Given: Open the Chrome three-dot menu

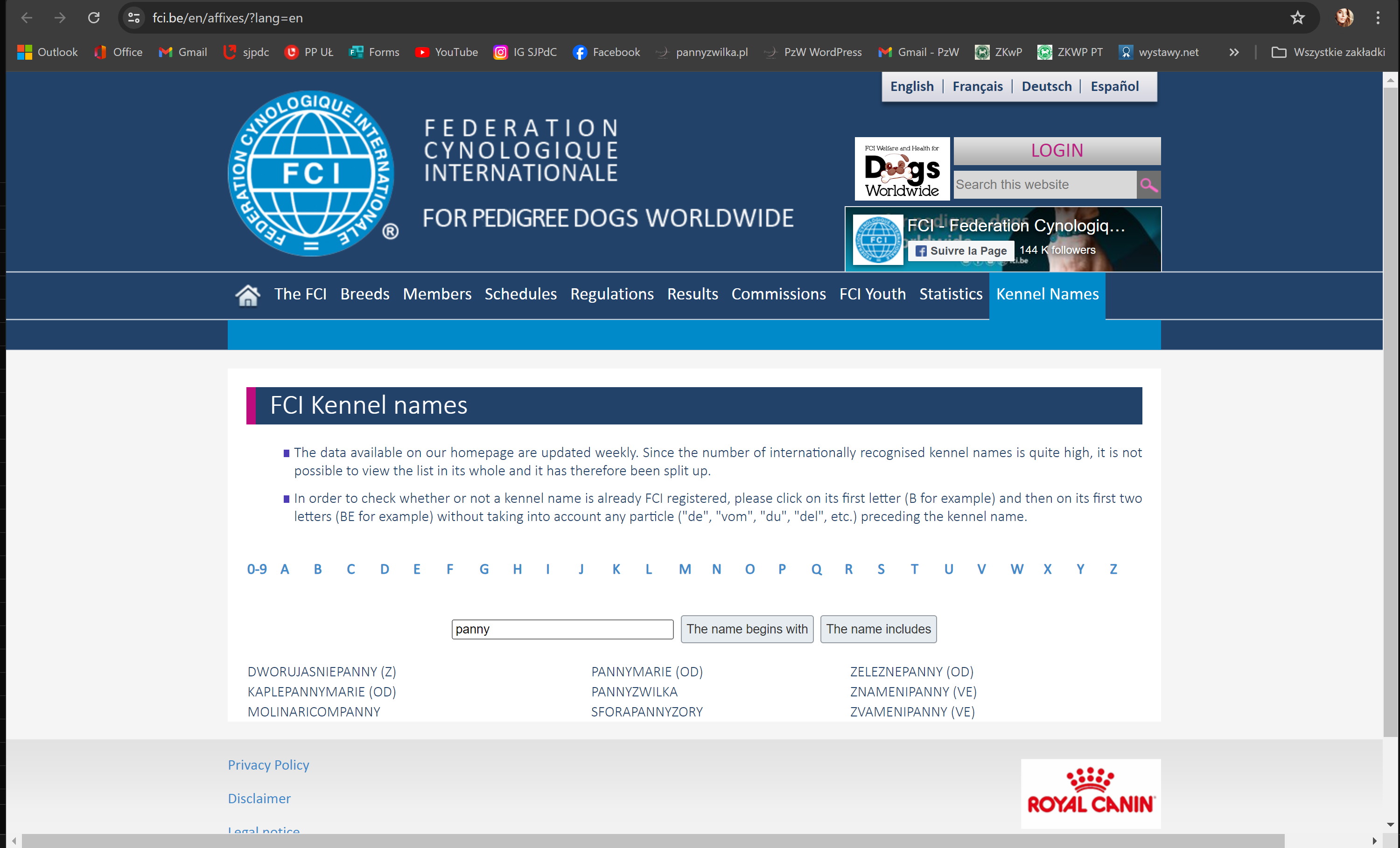Looking at the screenshot, I should pos(1378,18).
